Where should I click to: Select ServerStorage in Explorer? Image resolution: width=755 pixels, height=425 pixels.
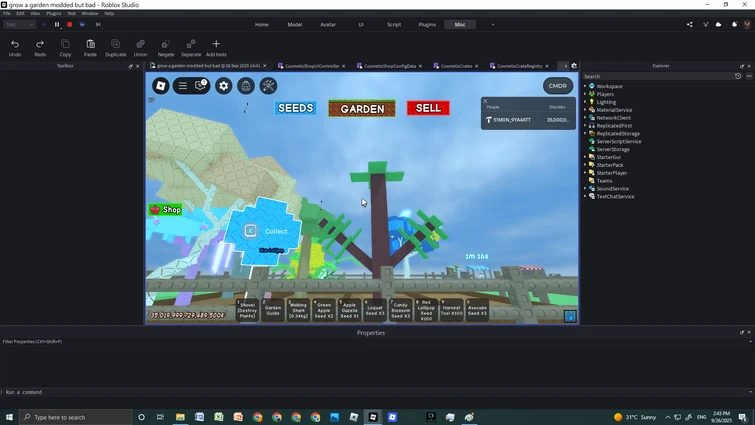coord(612,149)
